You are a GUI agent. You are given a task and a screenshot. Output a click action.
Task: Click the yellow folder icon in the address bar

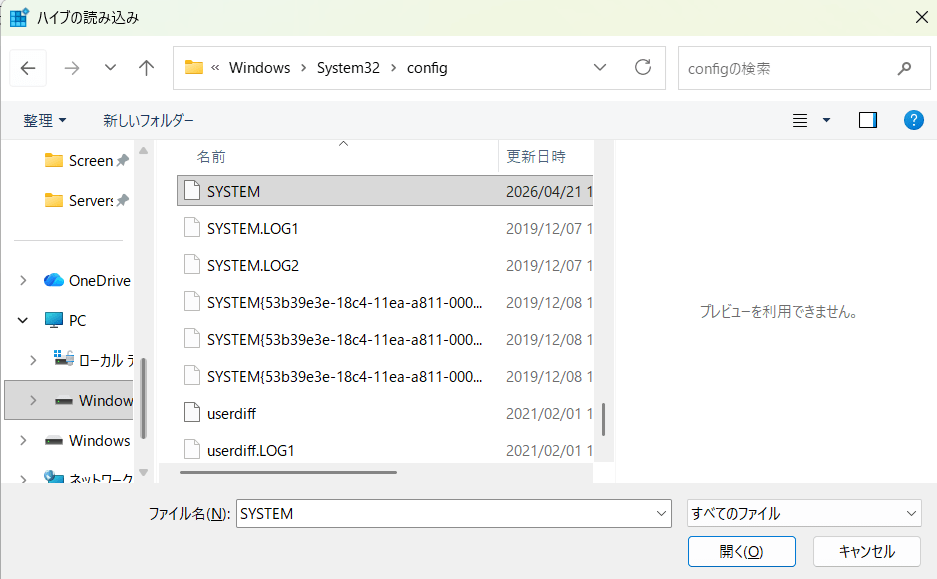pyautogui.click(x=193, y=67)
